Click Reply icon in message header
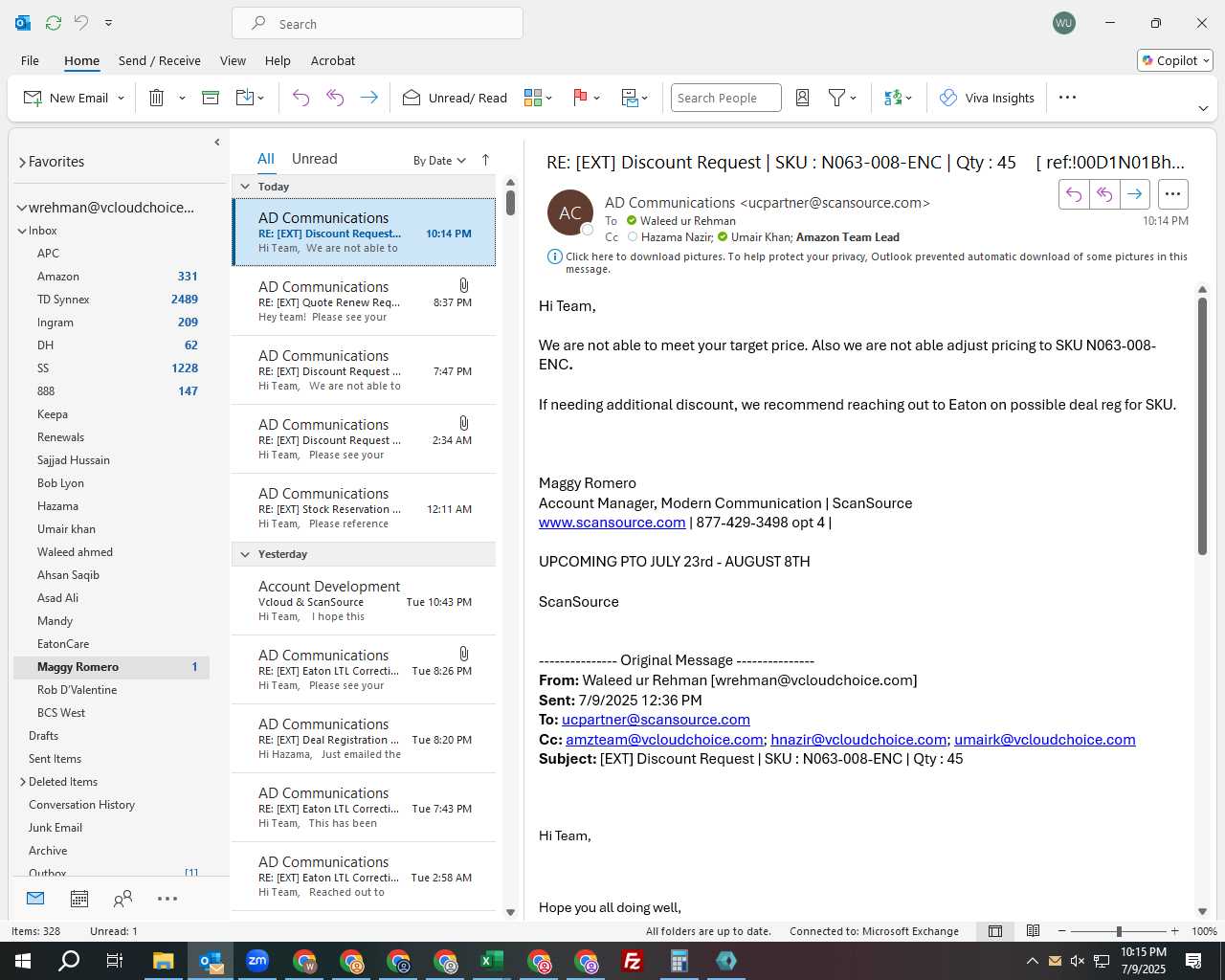Screen dimensions: 1225x980 (1074, 194)
